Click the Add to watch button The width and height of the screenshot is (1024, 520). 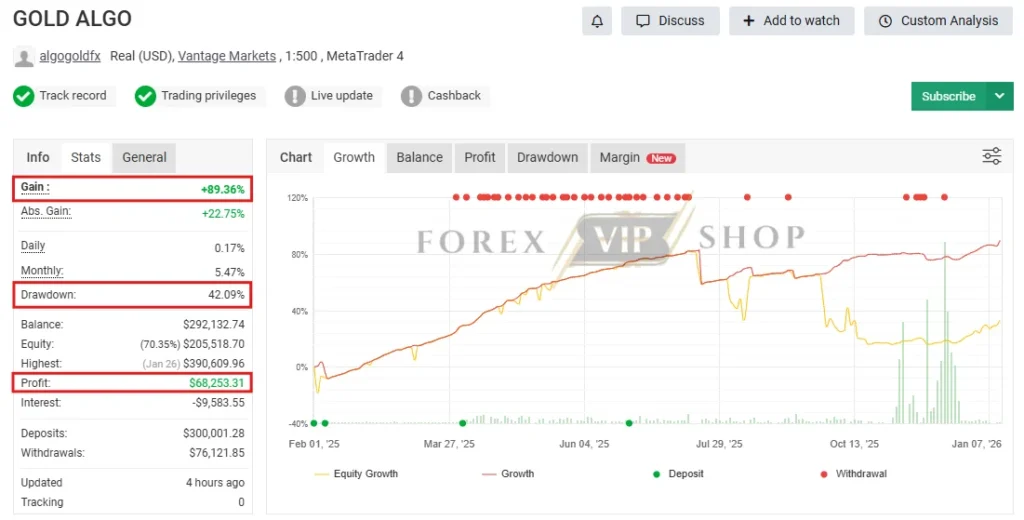pyautogui.click(x=792, y=21)
